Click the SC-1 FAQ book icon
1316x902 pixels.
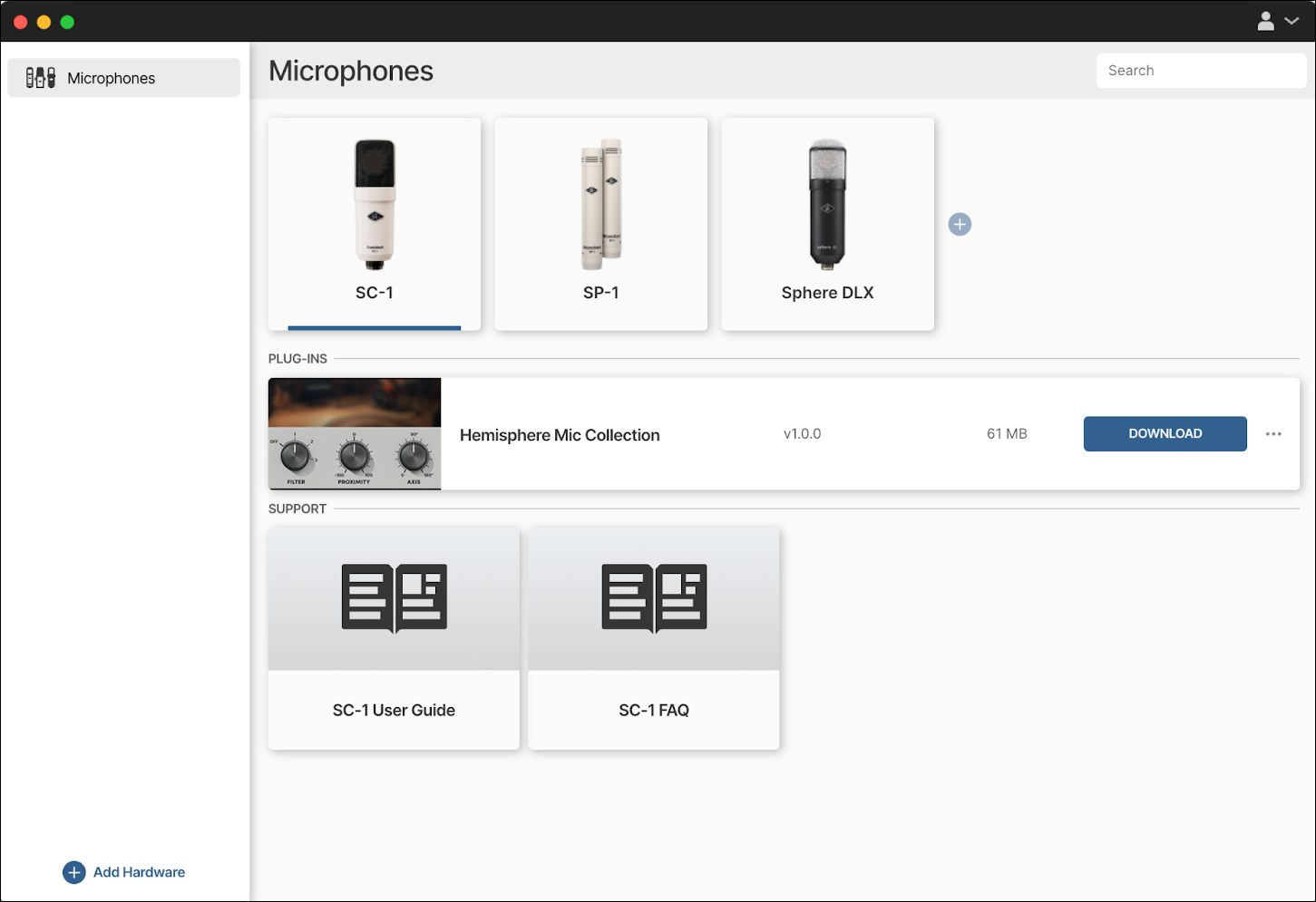pos(654,598)
